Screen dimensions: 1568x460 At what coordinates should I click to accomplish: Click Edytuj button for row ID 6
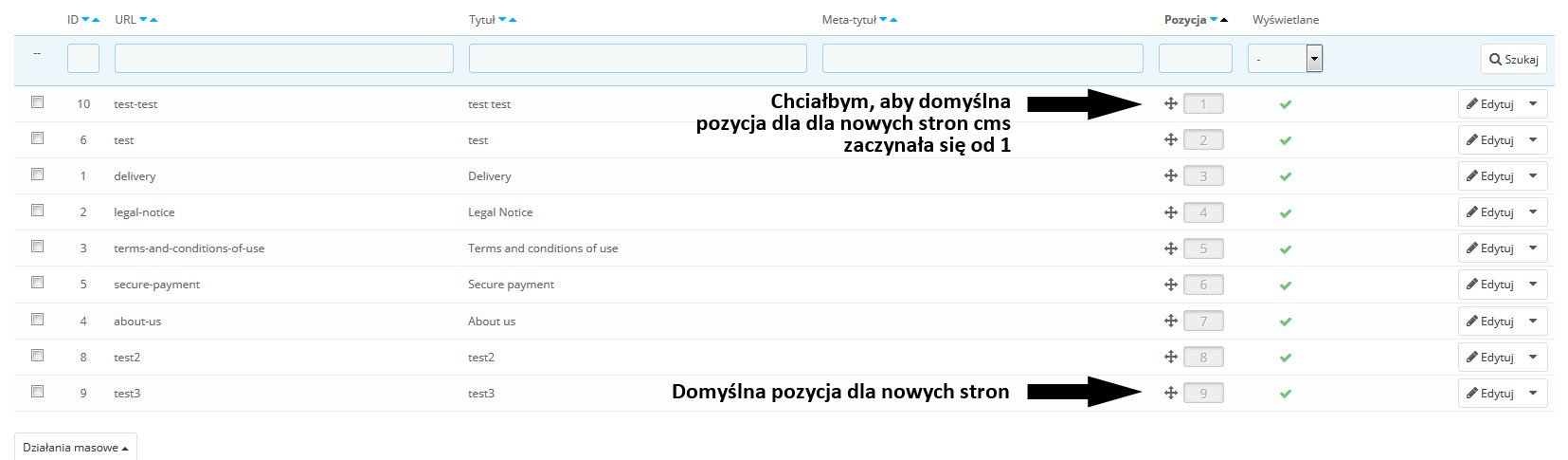[1490, 140]
